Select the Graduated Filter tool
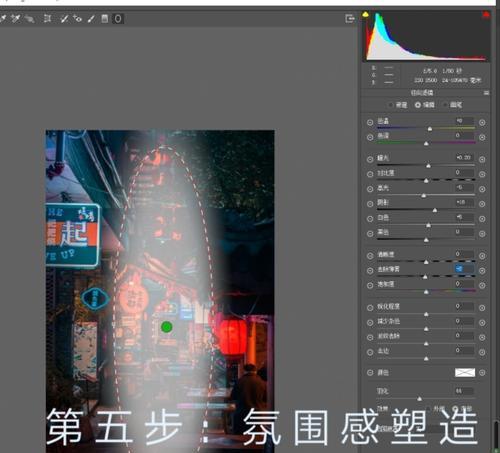Image resolution: width=500 pixels, height=453 pixels. click(105, 19)
